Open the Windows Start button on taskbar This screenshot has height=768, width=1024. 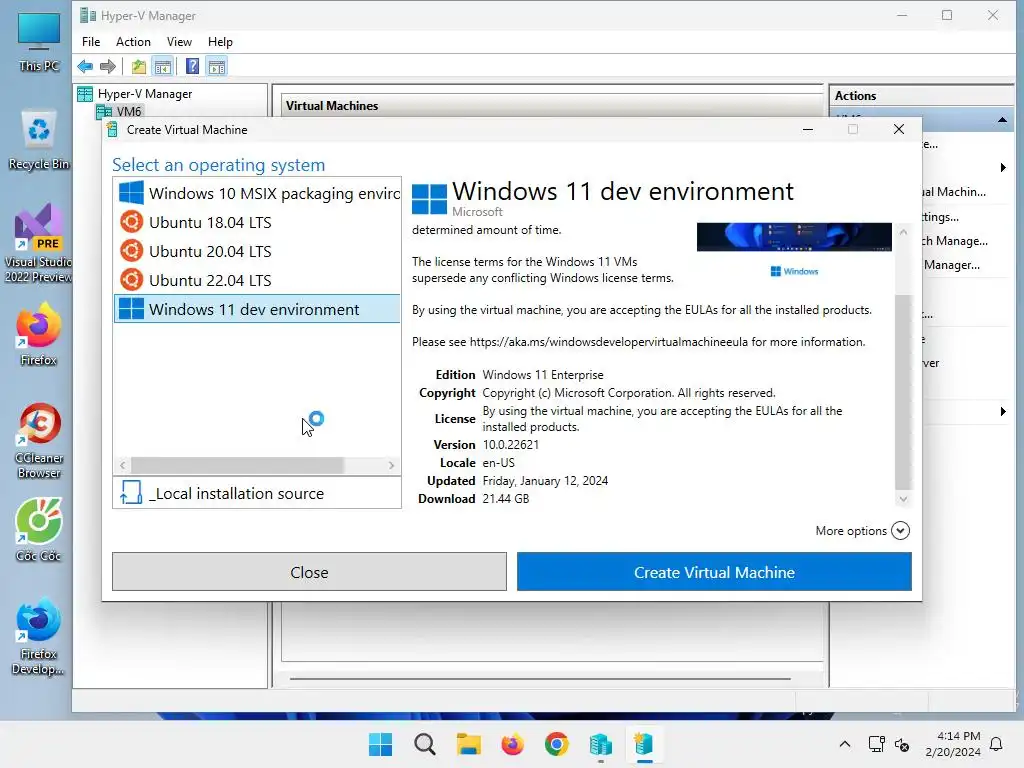coord(380,744)
